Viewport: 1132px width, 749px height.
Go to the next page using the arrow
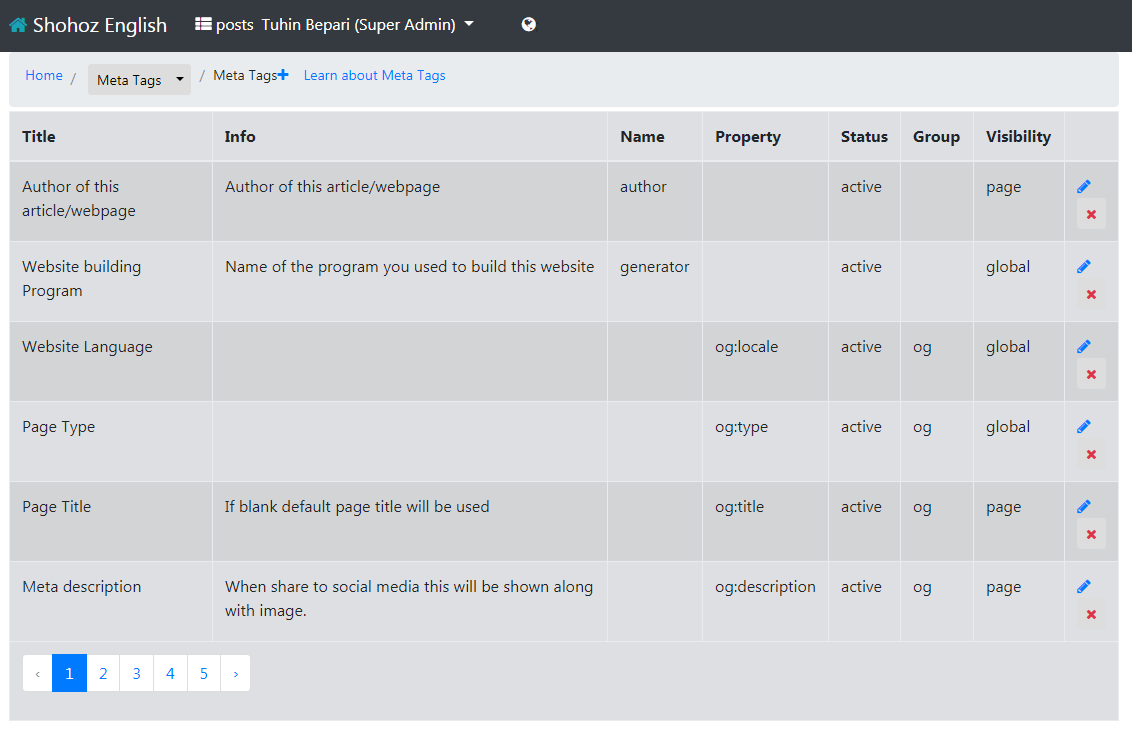tap(235, 673)
